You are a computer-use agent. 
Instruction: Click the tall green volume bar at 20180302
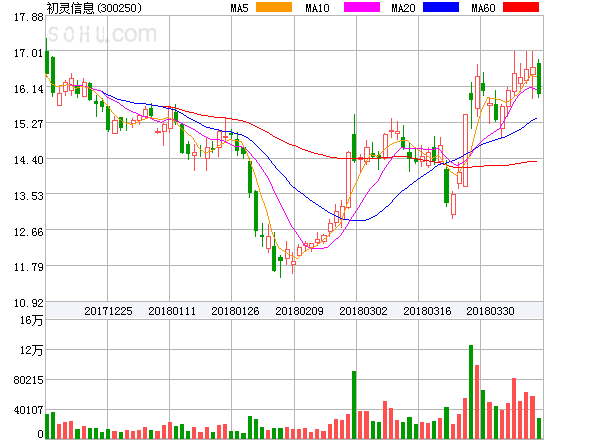click(x=354, y=405)
